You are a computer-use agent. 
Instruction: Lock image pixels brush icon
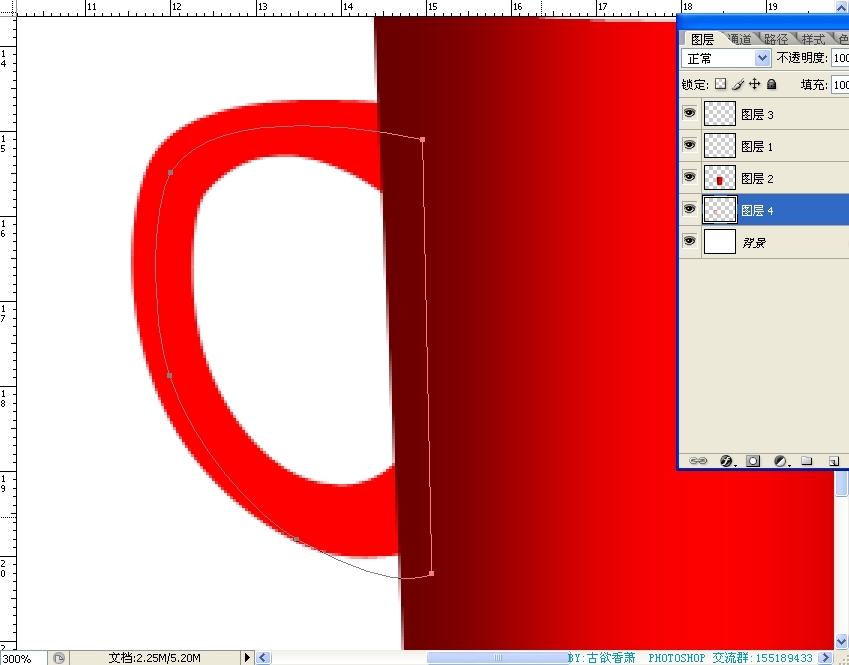pos(738,85)
